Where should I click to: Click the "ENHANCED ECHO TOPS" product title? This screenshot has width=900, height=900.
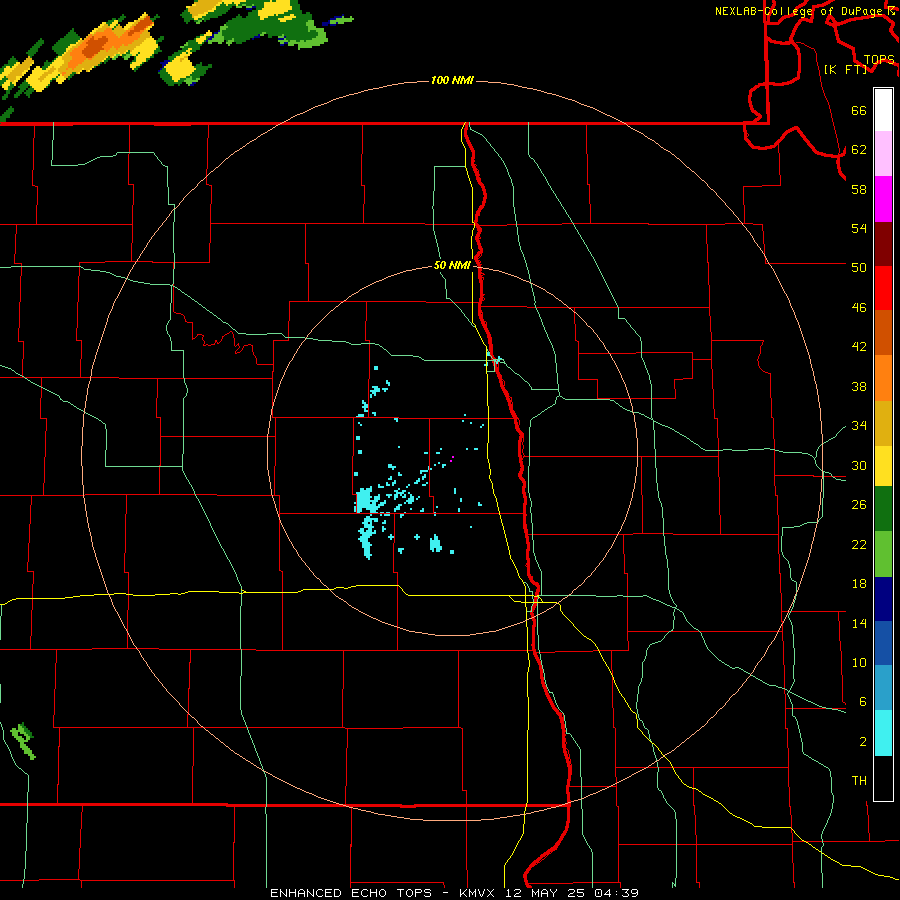click(x=351, y=893)
